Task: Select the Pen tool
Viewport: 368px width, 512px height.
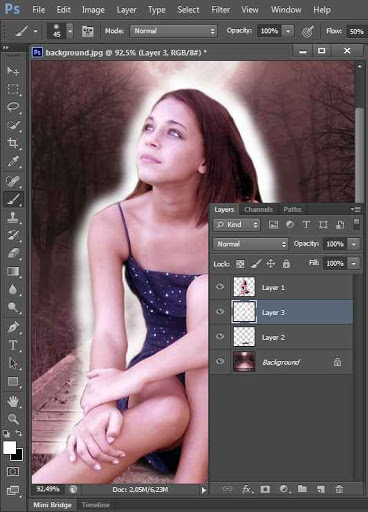Action: [x=13, y=327]
